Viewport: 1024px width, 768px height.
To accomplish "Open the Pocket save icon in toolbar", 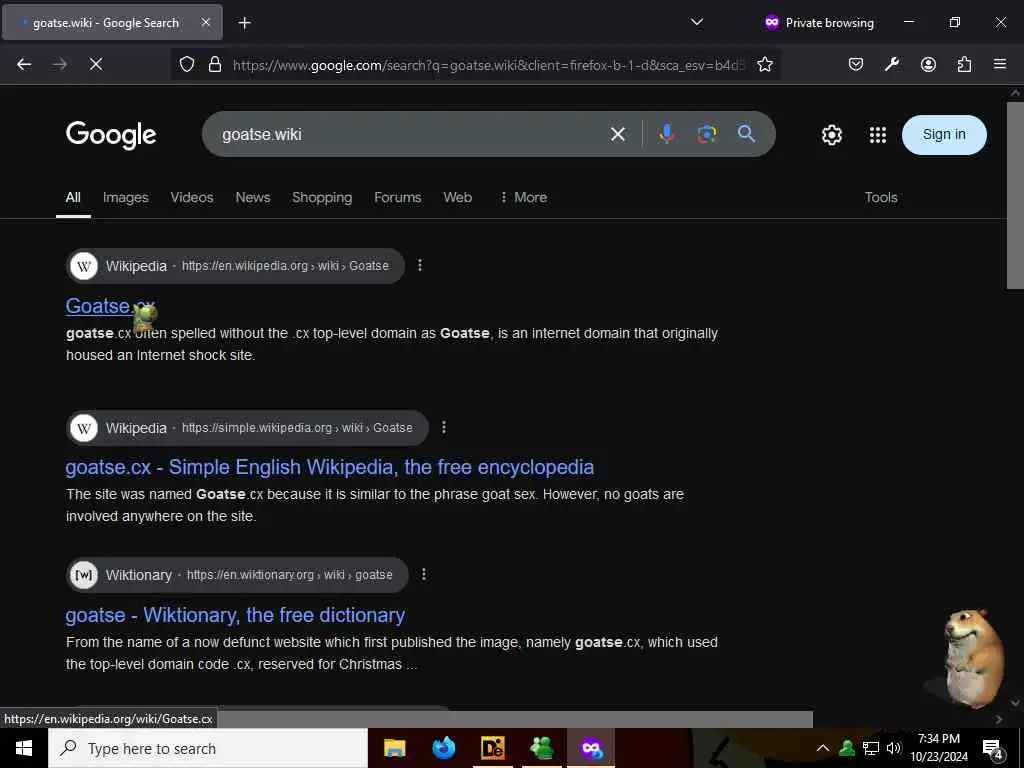I will (856, 64).
